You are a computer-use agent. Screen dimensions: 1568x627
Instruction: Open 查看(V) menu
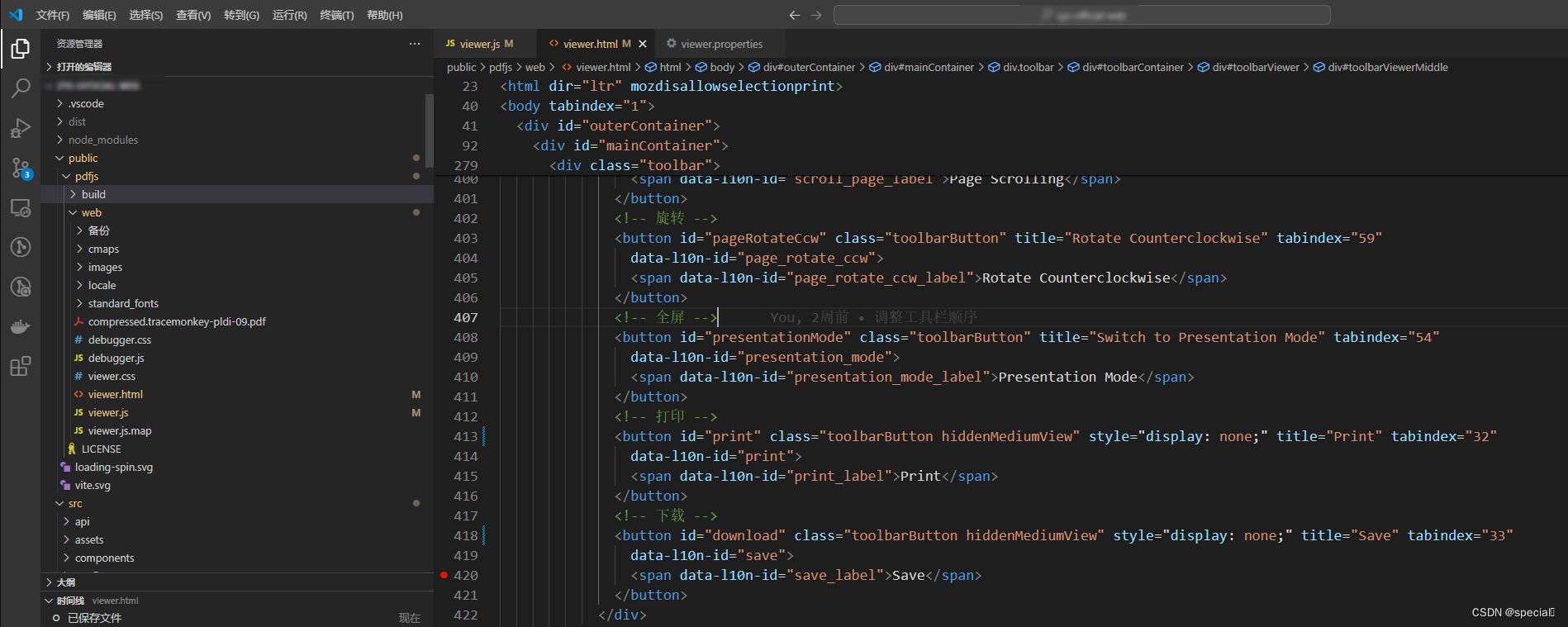[x=193, y=15]
